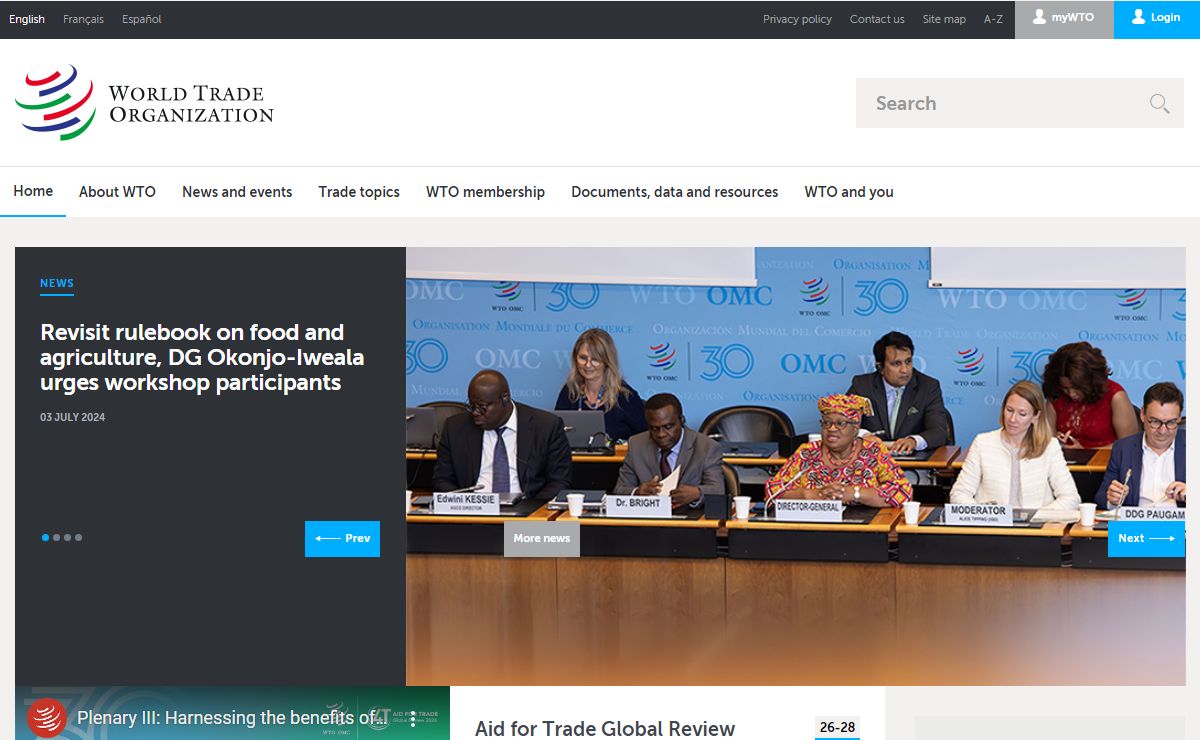This screenshot has width=1200, height=740.
Task: Open the Aid for Trade Global Review heading
Action: (605, 729)
